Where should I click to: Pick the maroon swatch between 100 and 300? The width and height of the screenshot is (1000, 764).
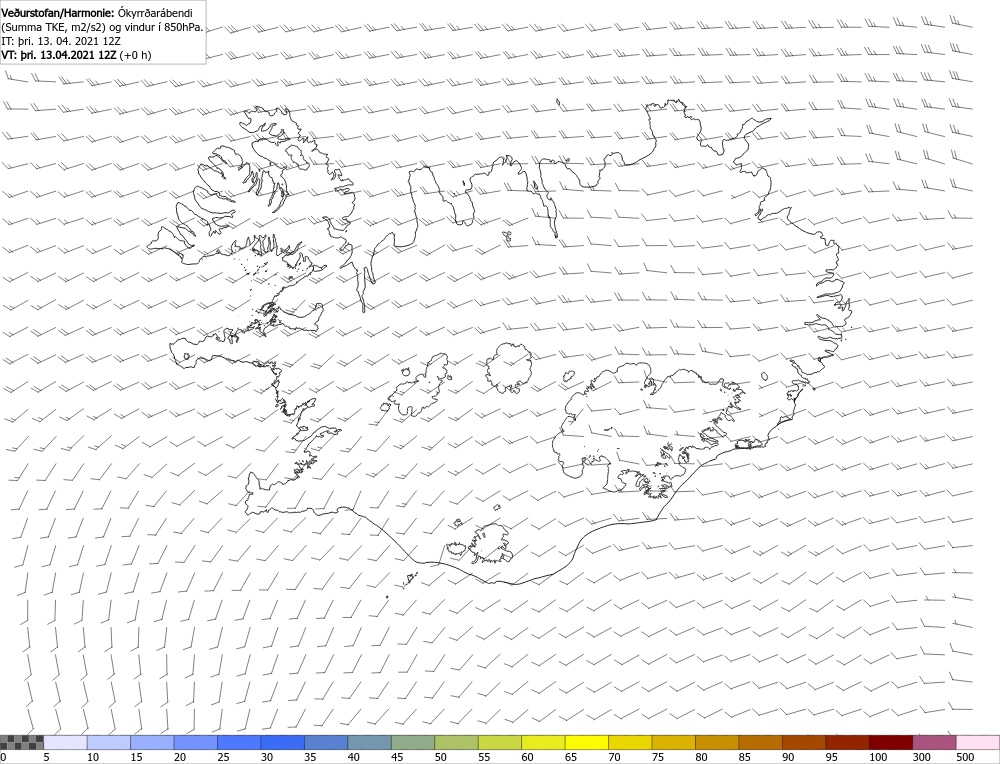point(890,742)
